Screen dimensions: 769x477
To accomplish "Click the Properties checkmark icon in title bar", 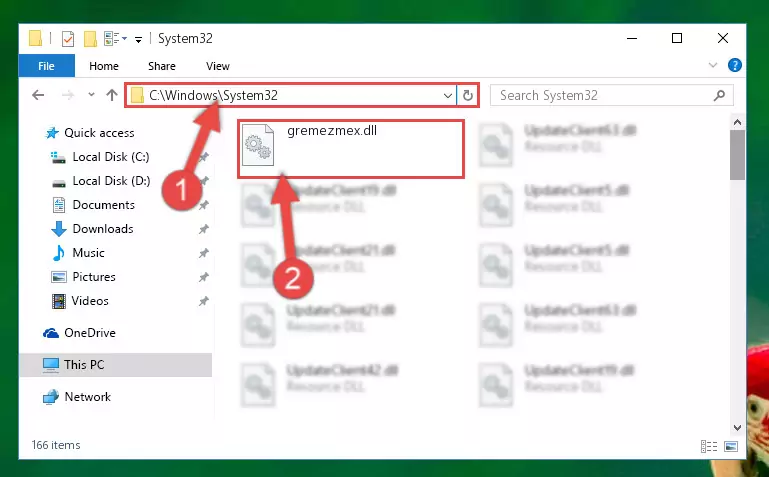I will [68, 38].
